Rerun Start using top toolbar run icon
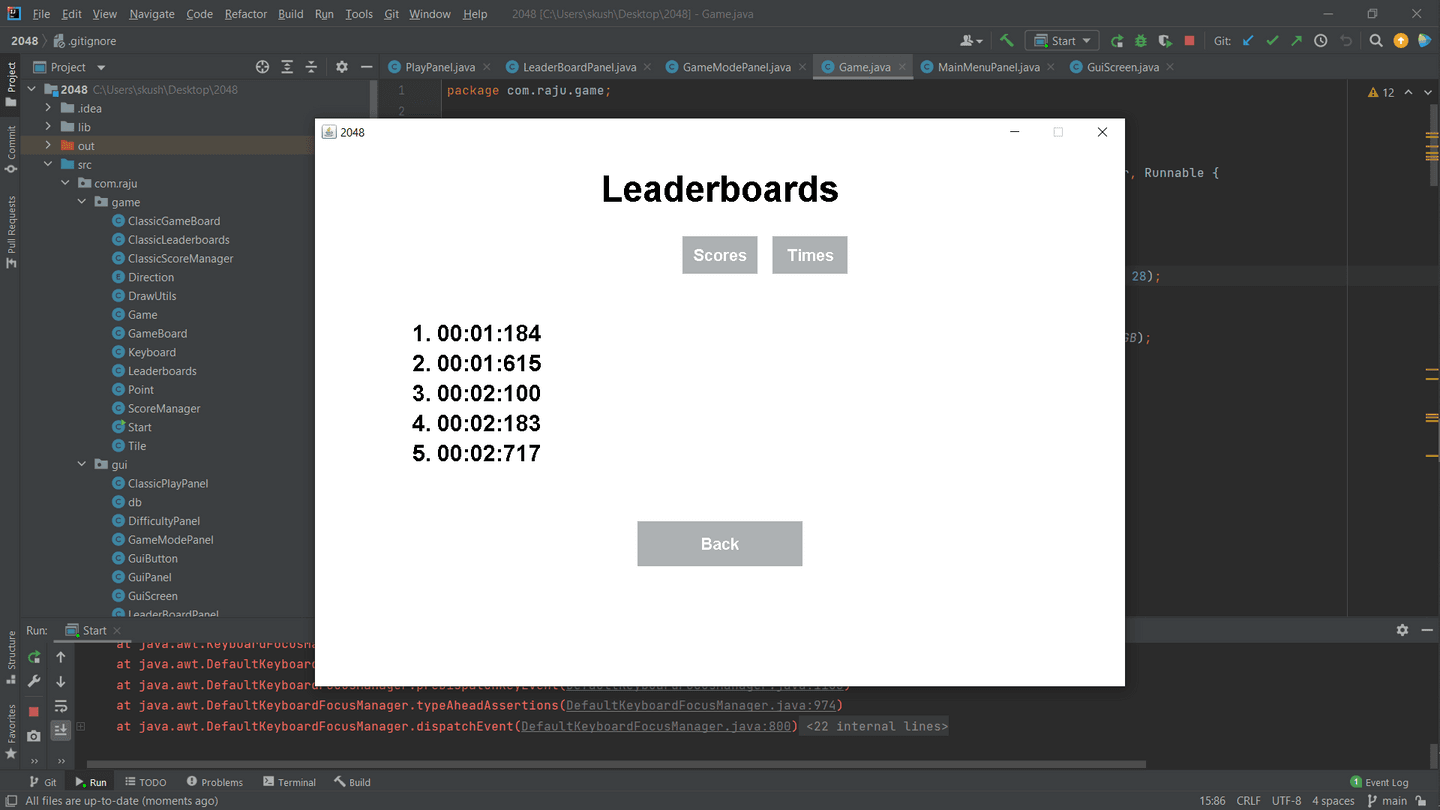This screenshot has width=1440, height=810. tap(1117, 41)
